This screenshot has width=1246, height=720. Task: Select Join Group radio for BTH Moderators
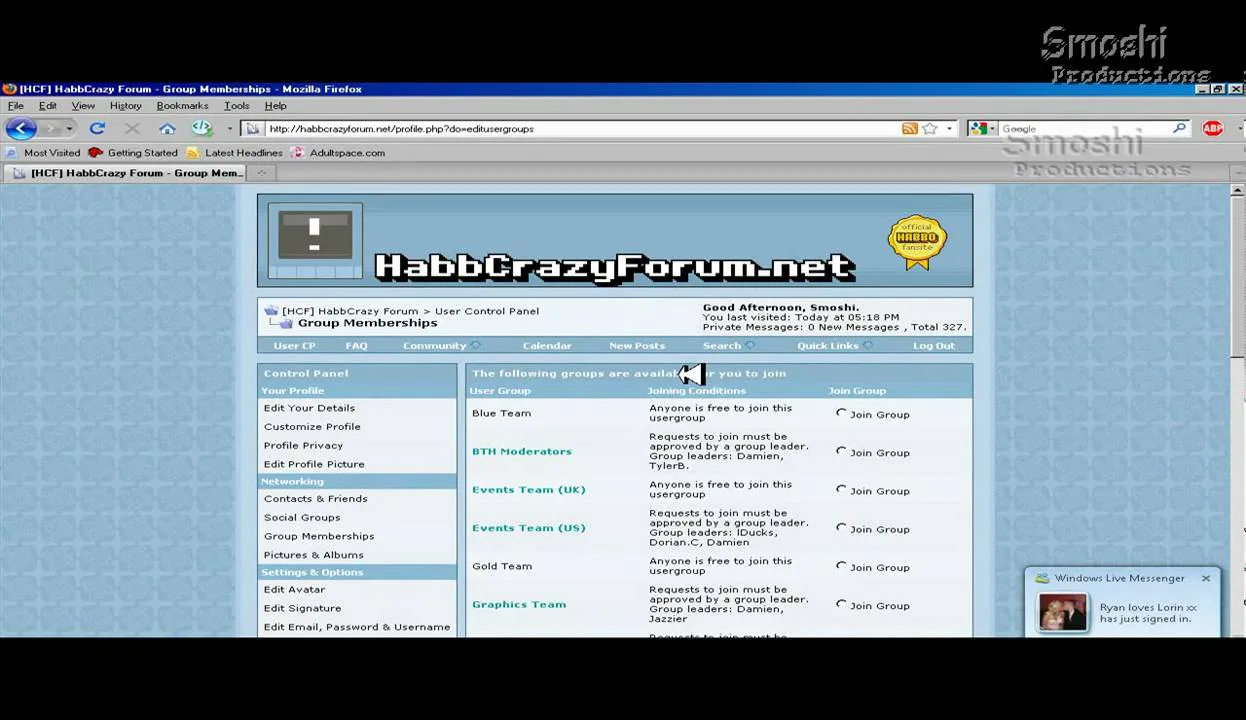841,451
